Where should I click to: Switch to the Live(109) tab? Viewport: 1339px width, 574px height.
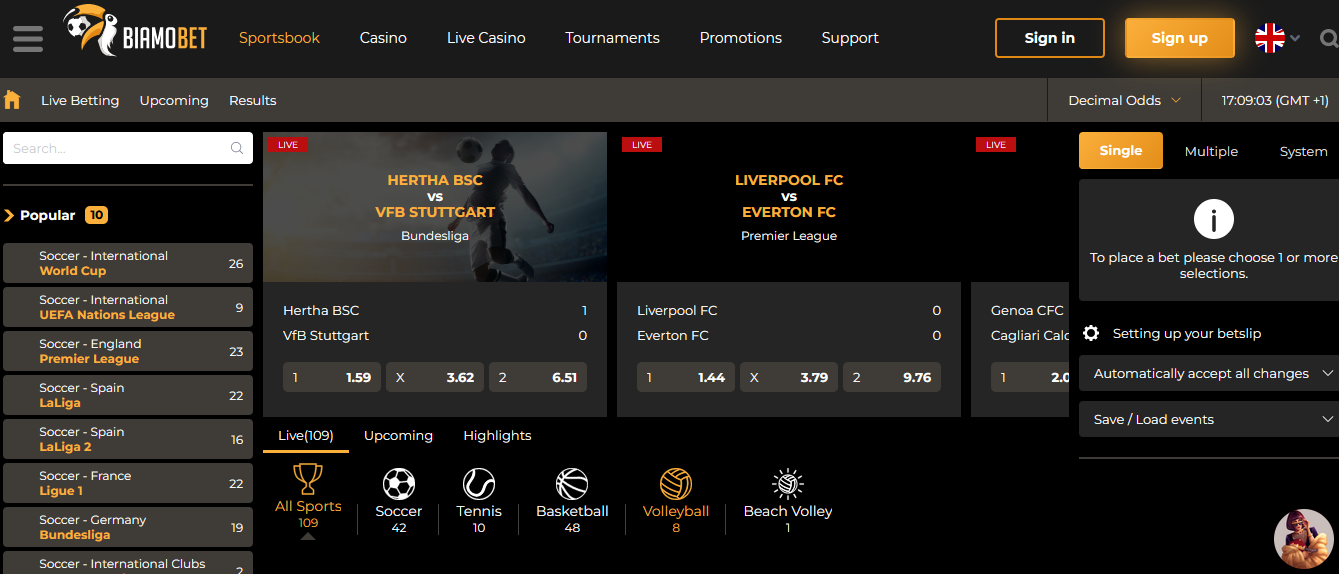306,436
